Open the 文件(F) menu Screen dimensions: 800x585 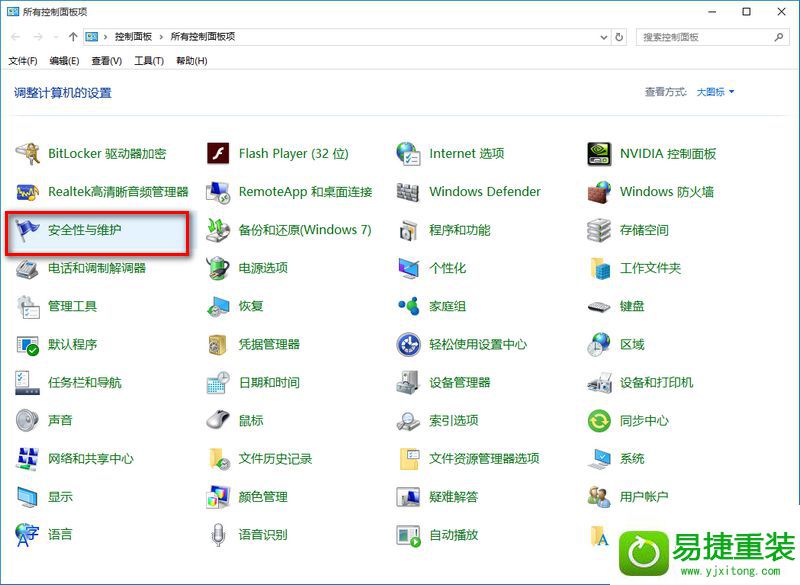click(x=22, y=61)
